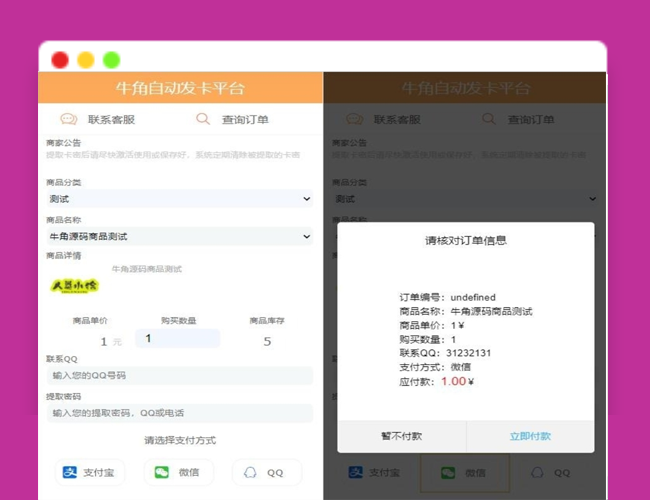Image resolution: width=650 pixels, height=500 pixels.
Task: Click the dimmed WeChat icon in right panel
Action: coord(448,473)
